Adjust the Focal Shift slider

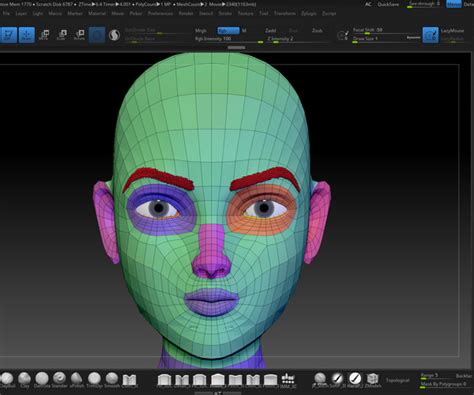tap(386, 30)
